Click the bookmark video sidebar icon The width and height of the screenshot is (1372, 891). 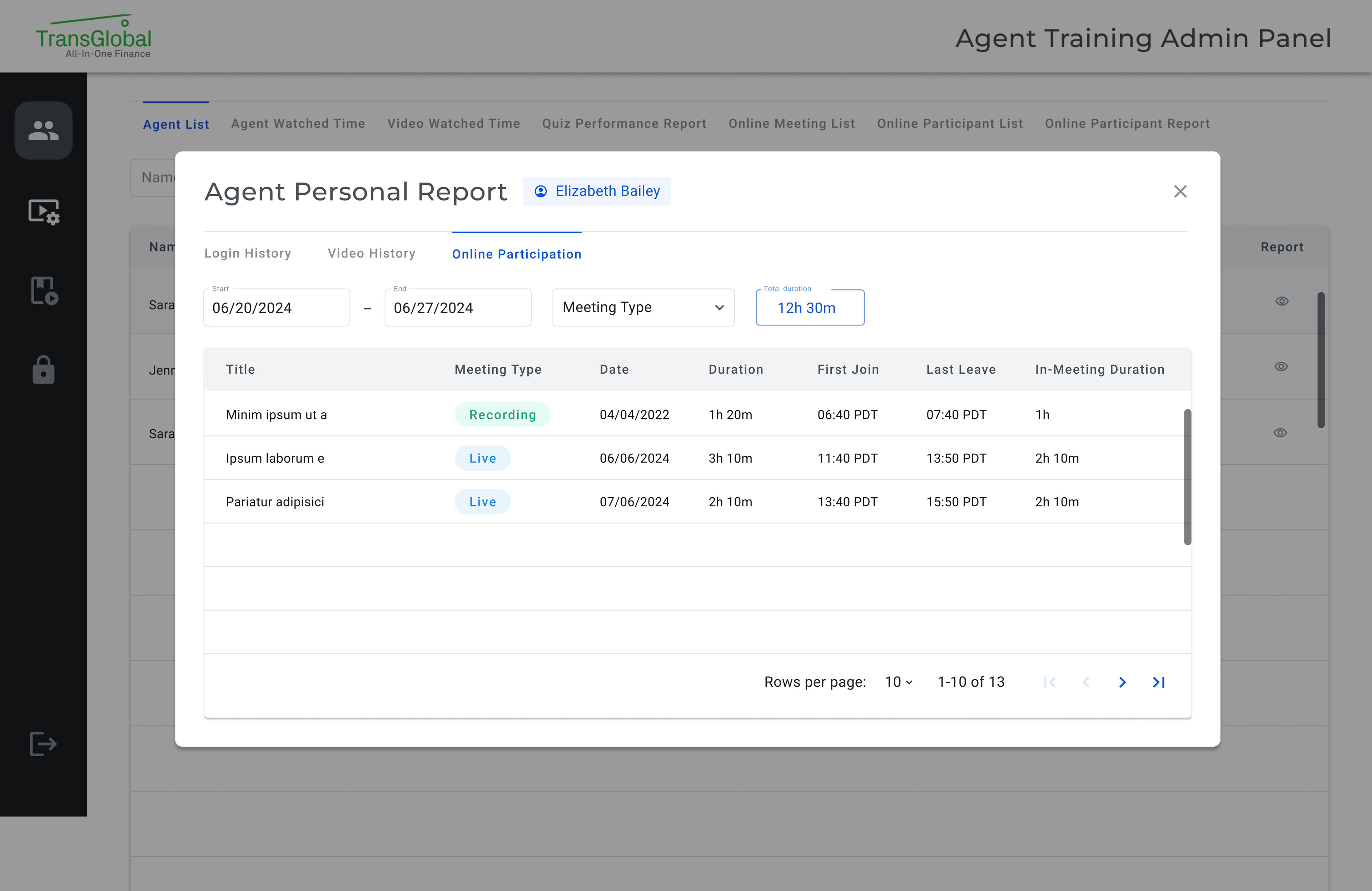coord(44,290)
